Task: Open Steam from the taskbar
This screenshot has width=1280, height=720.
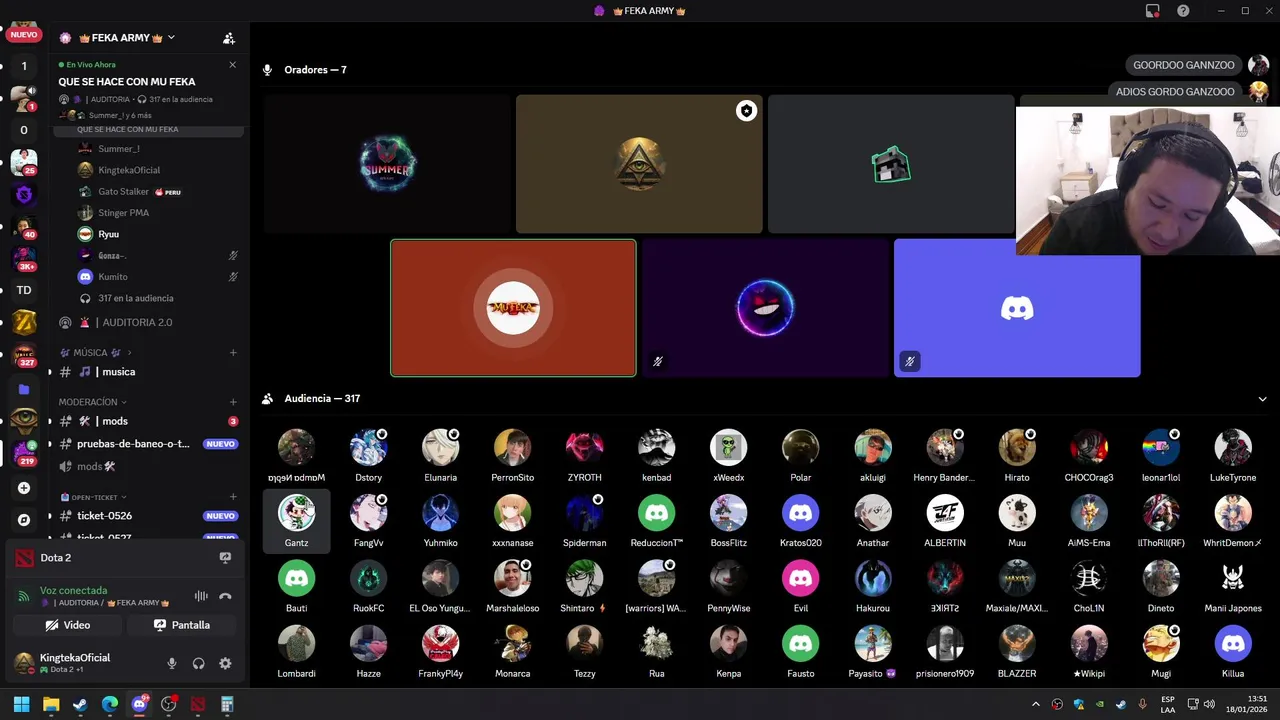Action: 80,705
